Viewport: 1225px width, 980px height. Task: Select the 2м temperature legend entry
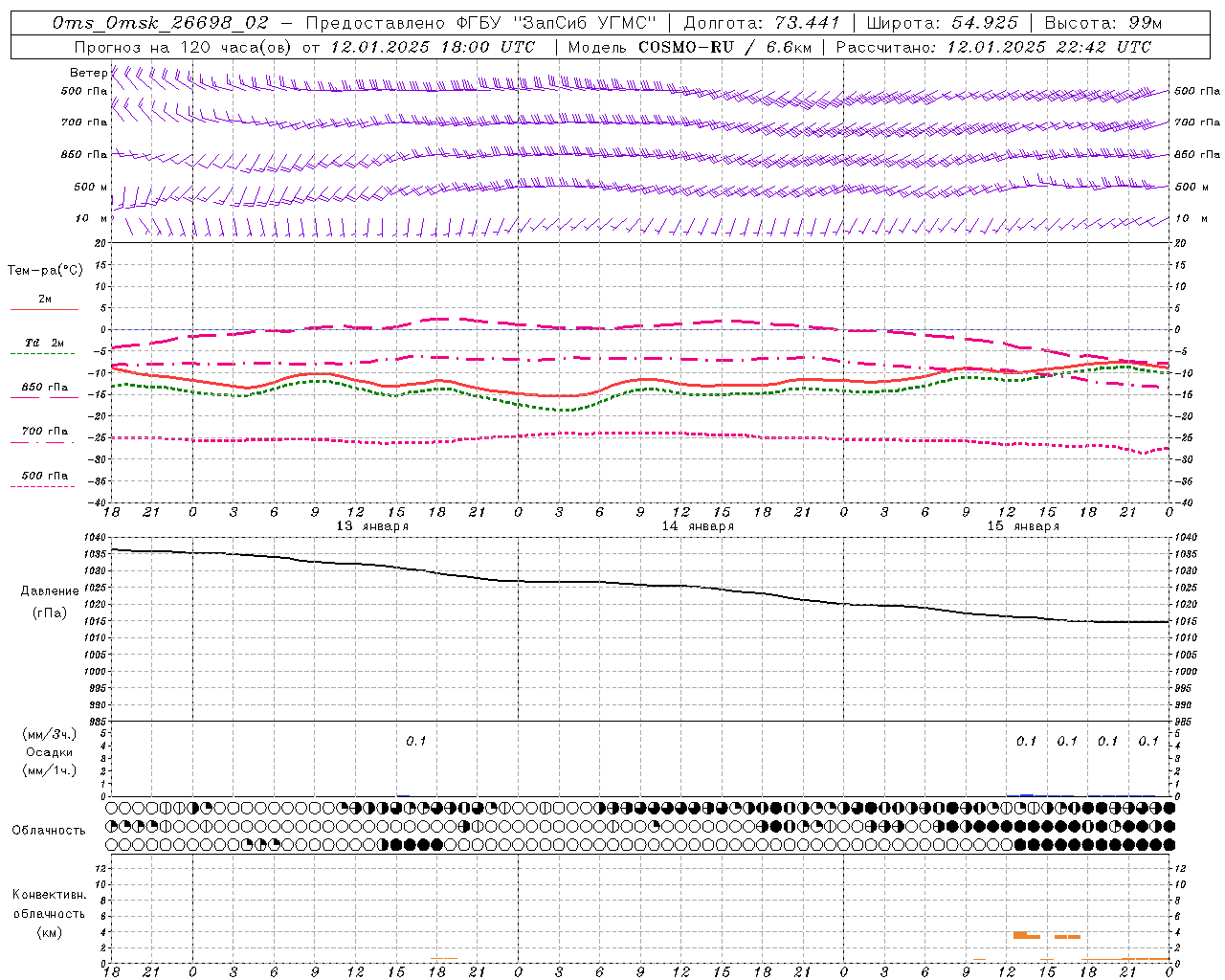[45, 299]
